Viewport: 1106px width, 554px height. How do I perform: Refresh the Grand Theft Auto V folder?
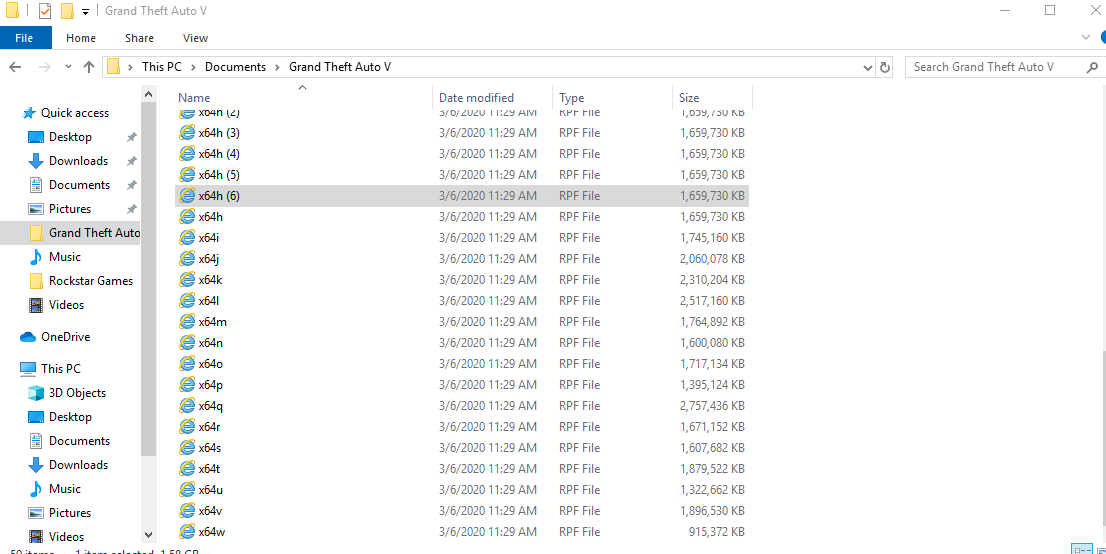click(885, 68)
